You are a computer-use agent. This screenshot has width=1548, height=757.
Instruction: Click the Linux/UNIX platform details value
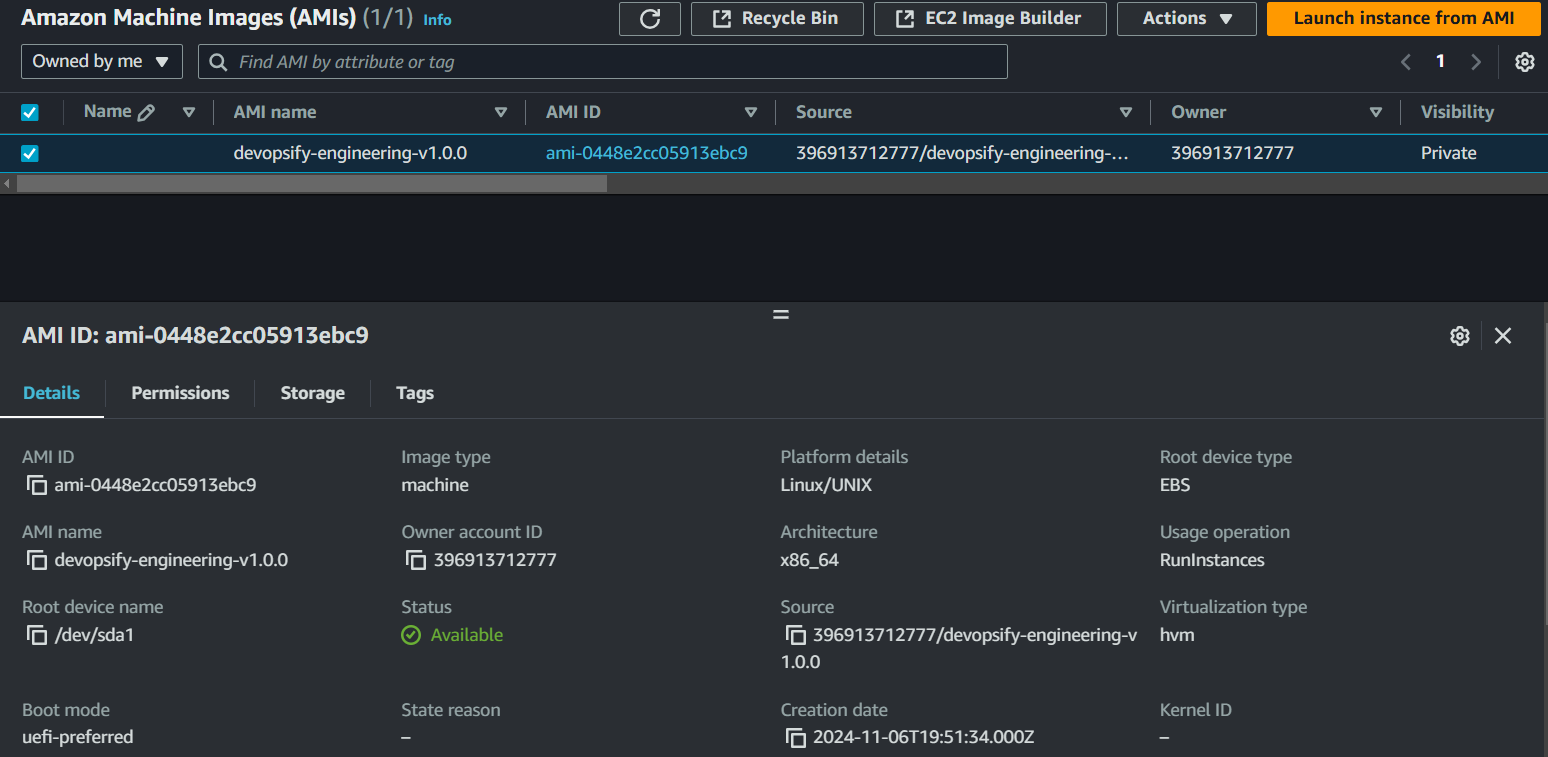pyautogui.click(x=826, y=485)
